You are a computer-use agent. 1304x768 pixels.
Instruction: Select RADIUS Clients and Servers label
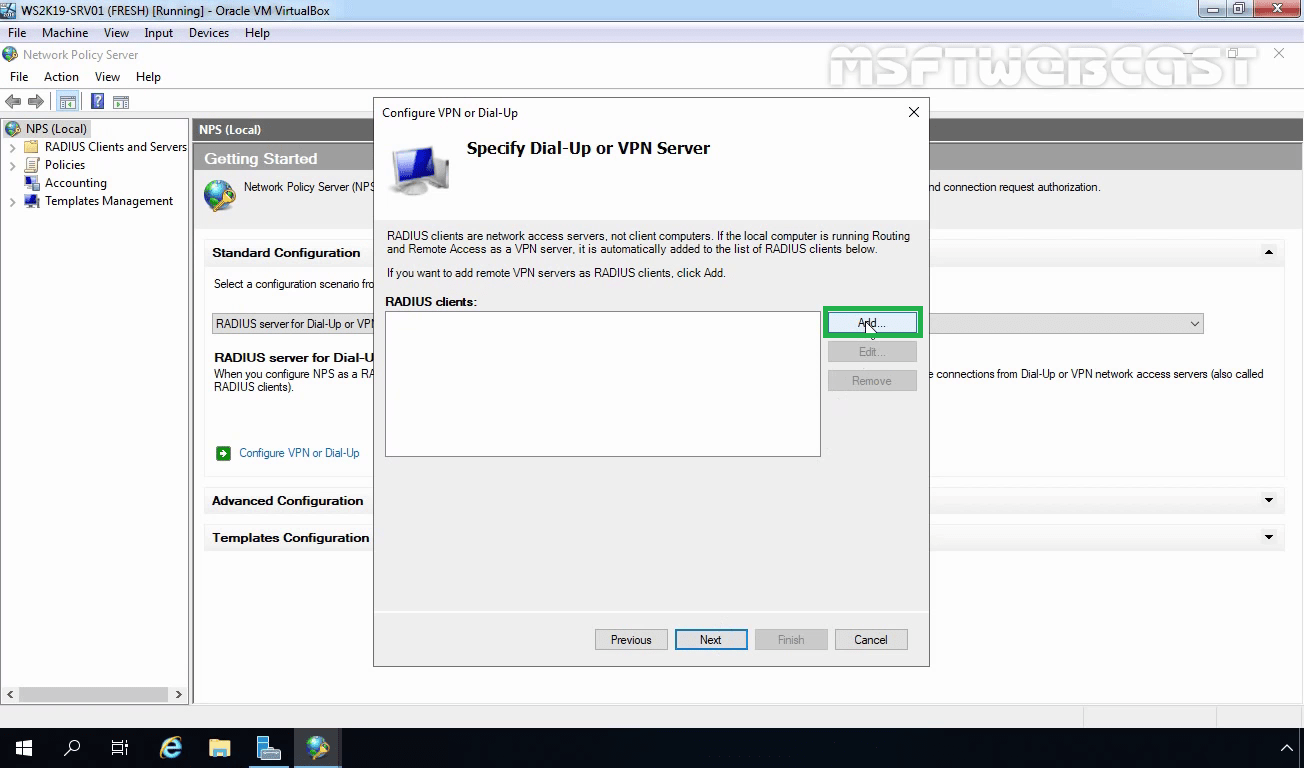[116, 147]
